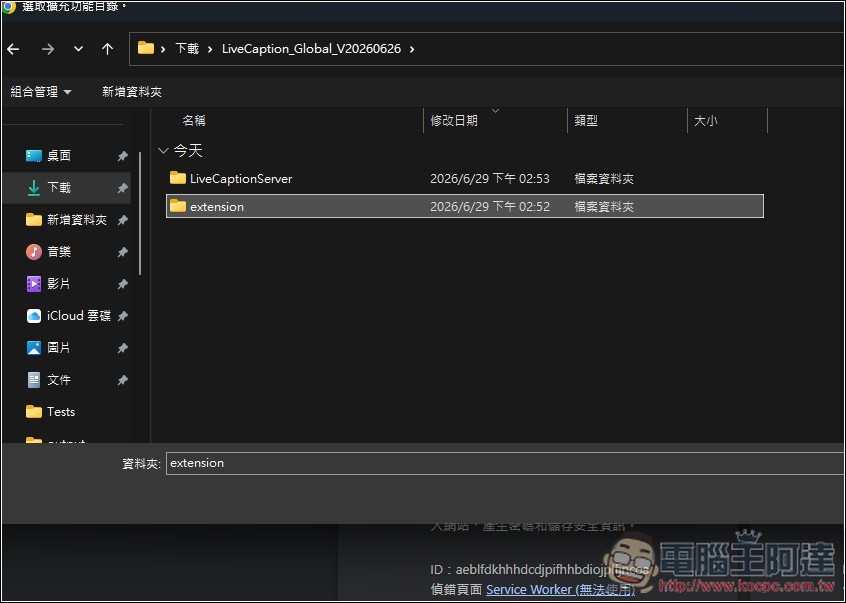Click pin icon next to 影片

point(122,284)
